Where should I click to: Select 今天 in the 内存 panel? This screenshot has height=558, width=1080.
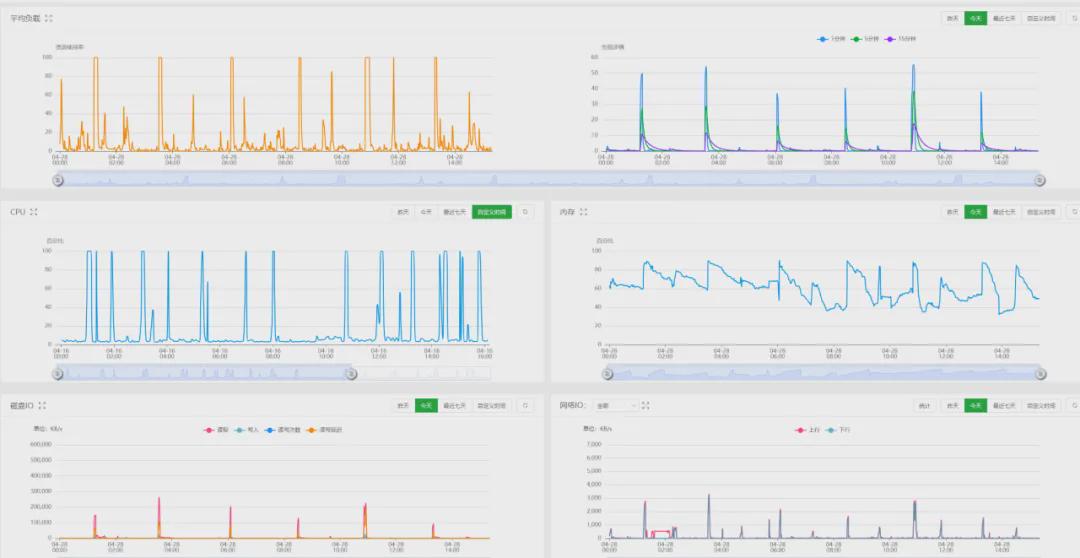pos(975,212)
